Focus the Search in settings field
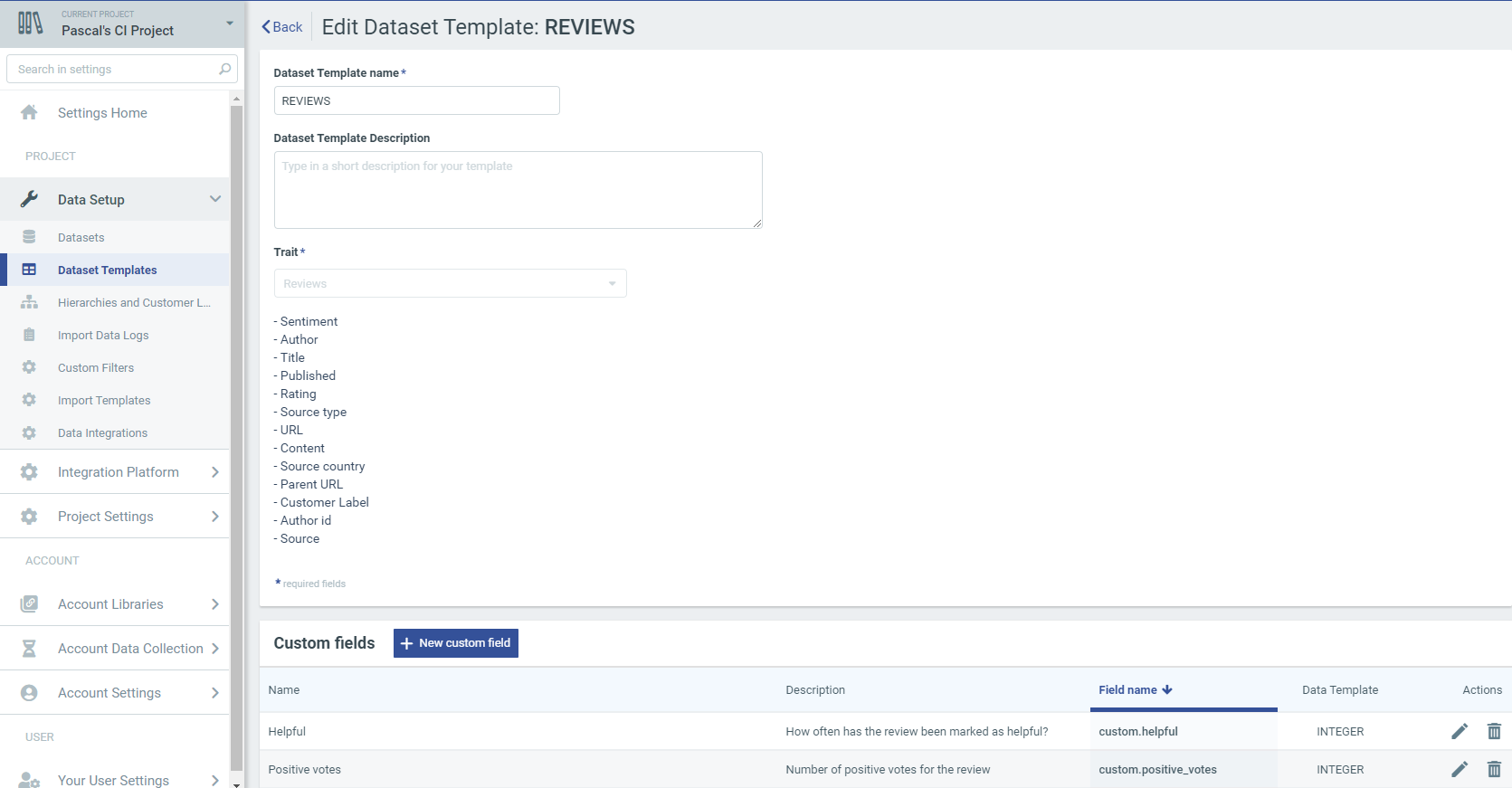Viewport: 1512px width, 788px height. pyautogui.click(x=122, y=69)
